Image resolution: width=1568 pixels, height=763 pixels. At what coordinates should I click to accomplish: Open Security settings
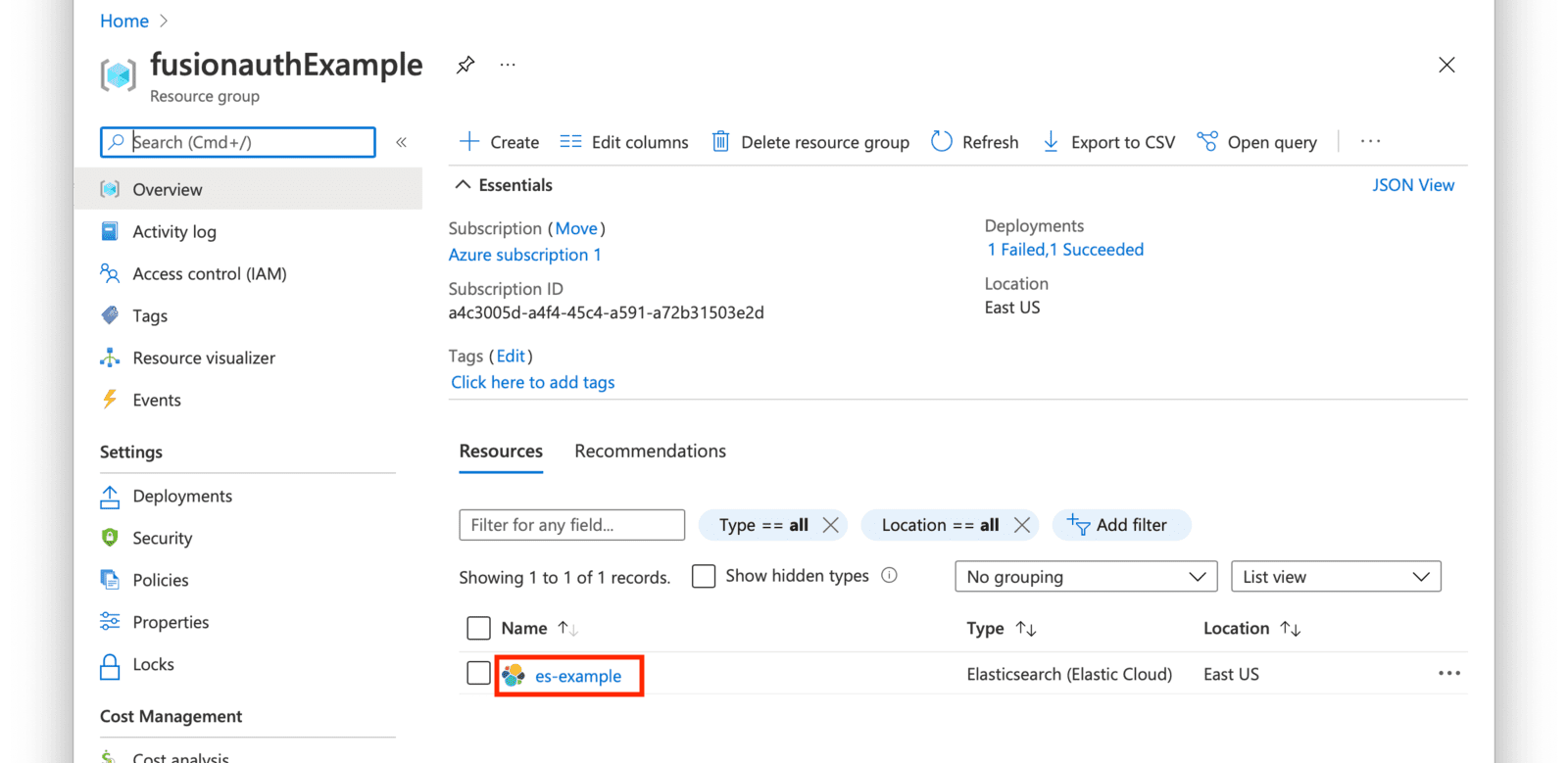pyautogui.click(x=163, y=538)
